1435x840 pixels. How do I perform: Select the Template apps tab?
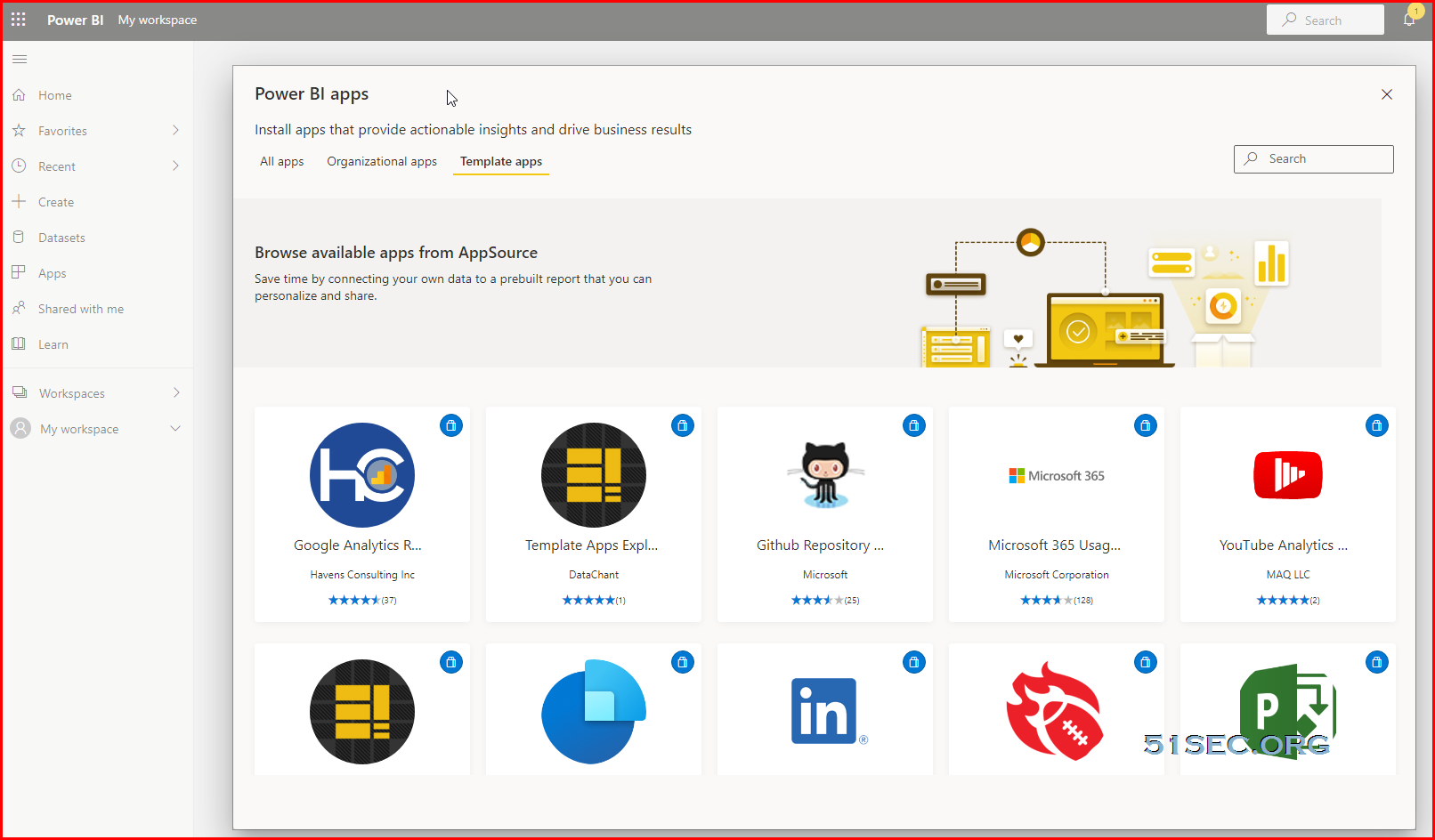(x=501, y=161)
